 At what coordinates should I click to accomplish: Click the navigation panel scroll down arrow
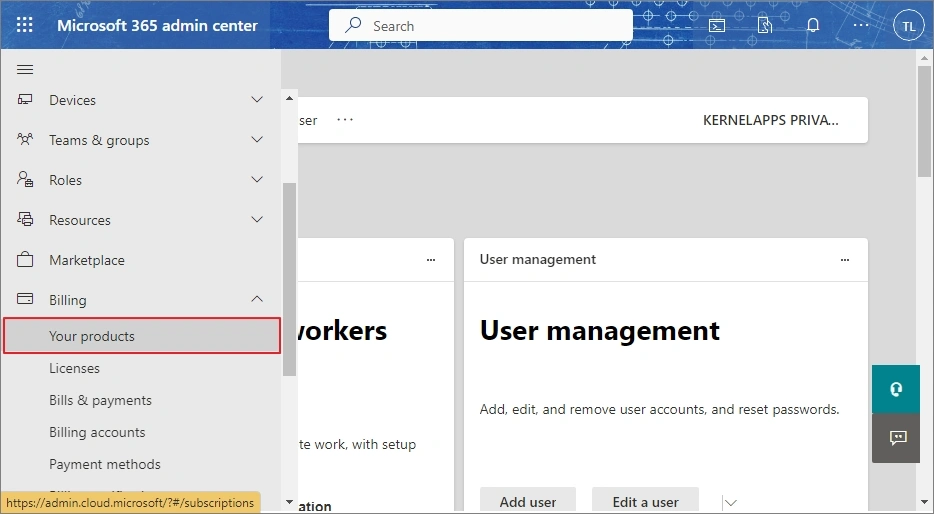[289, 502]
